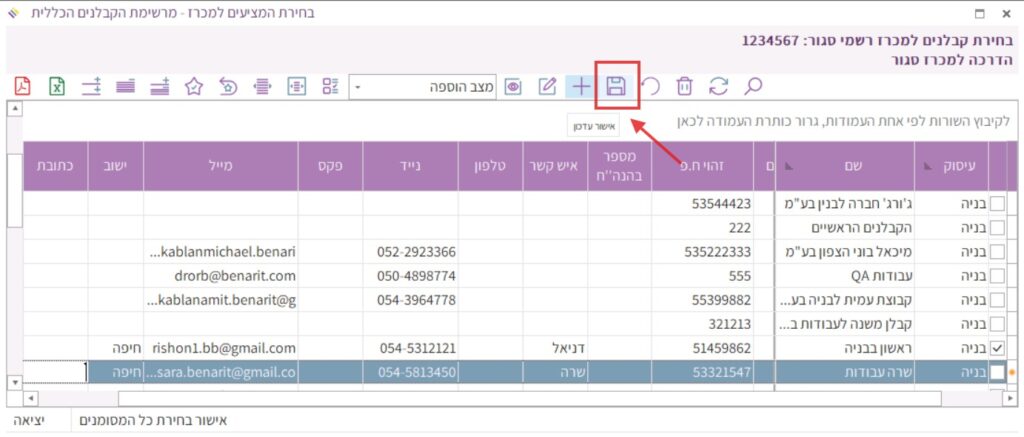This screenshot has width=1024, height=437.
Task: Export the list to PDF
Action: pos(23,86)
